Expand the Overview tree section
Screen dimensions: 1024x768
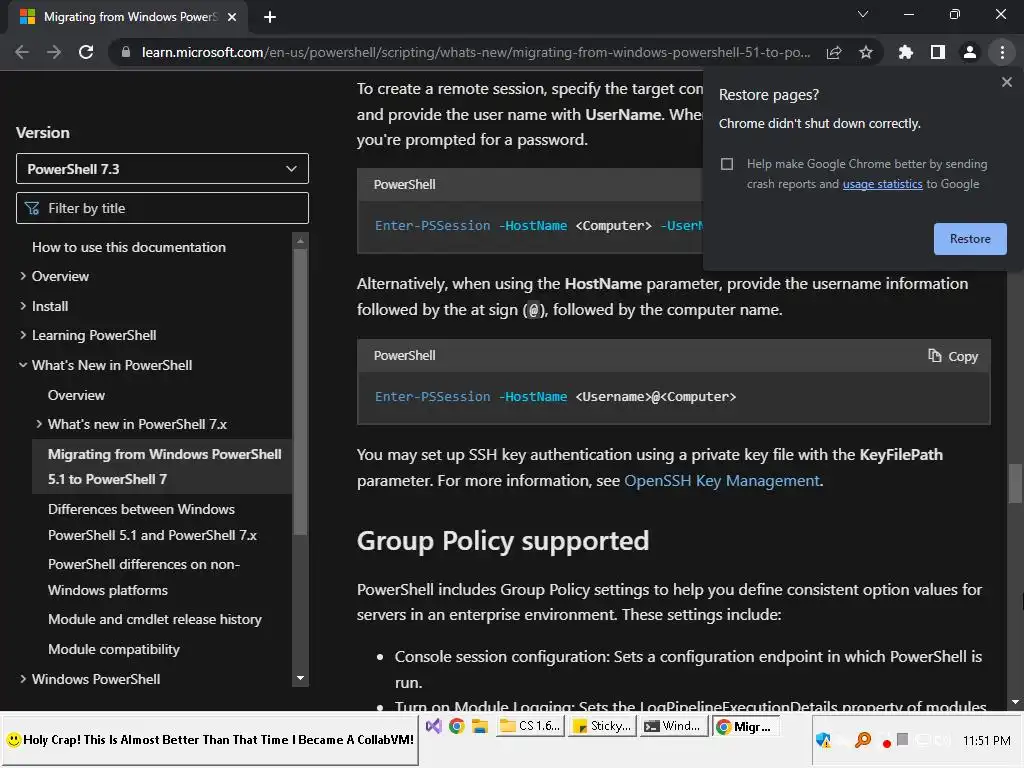pyautogui.click(x=23, y=276)
